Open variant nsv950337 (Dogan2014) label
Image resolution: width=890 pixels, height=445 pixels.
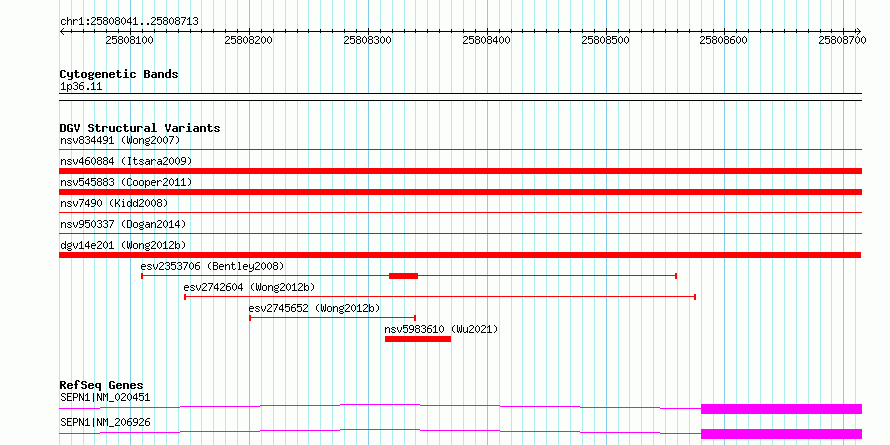pyautogui.click(x=123, y=224)
